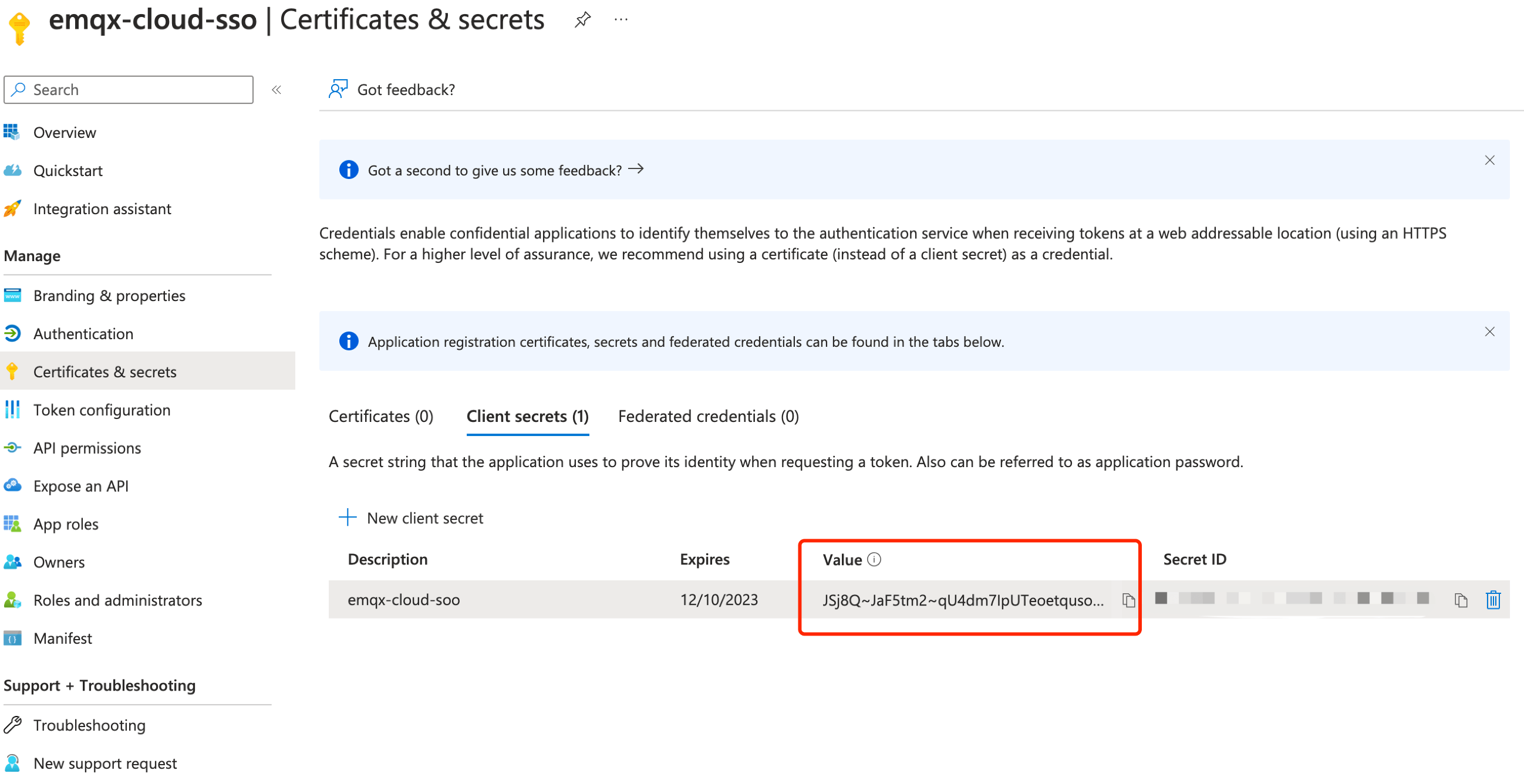Pin the Certificates & secrets page
The width and height of the screenshot is (1524, 784).
click(582, 20)
